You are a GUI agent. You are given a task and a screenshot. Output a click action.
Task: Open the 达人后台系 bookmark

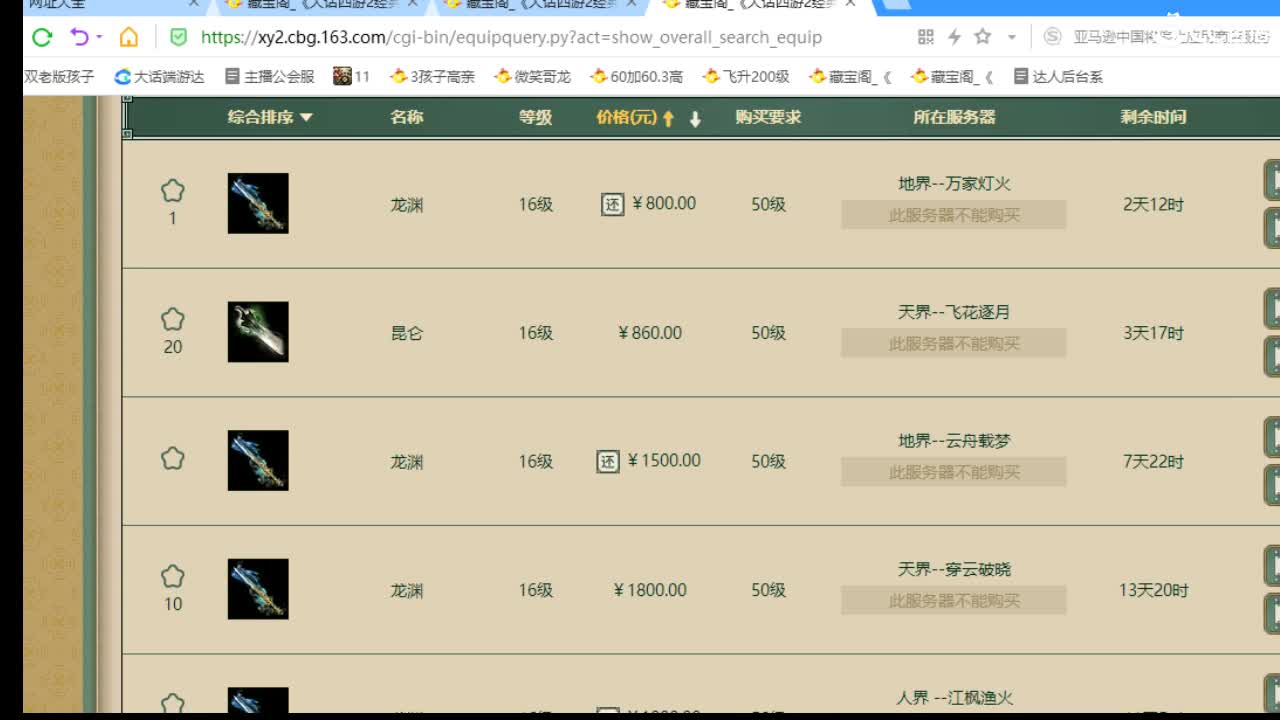tap(1058, 76)
